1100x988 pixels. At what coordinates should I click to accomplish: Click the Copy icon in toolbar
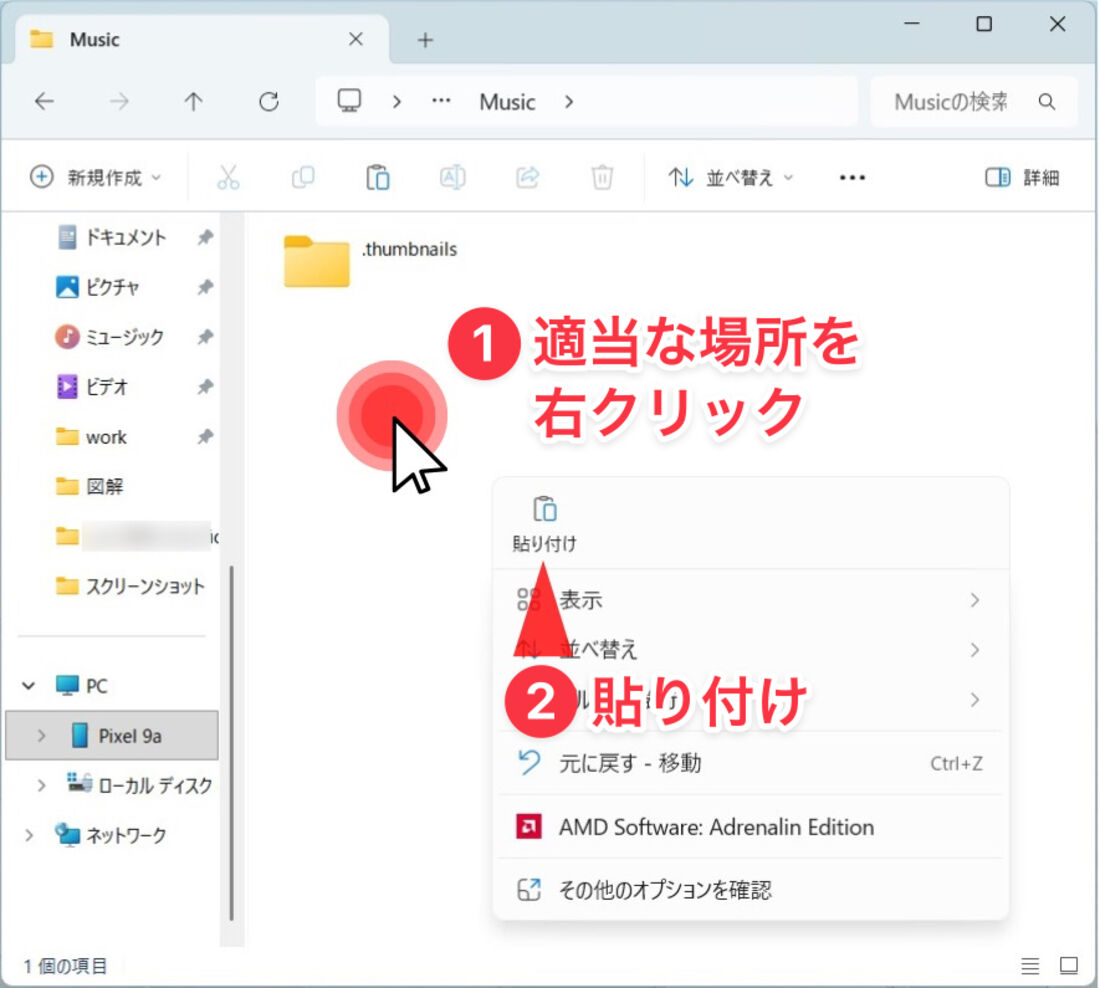(303, 178)
